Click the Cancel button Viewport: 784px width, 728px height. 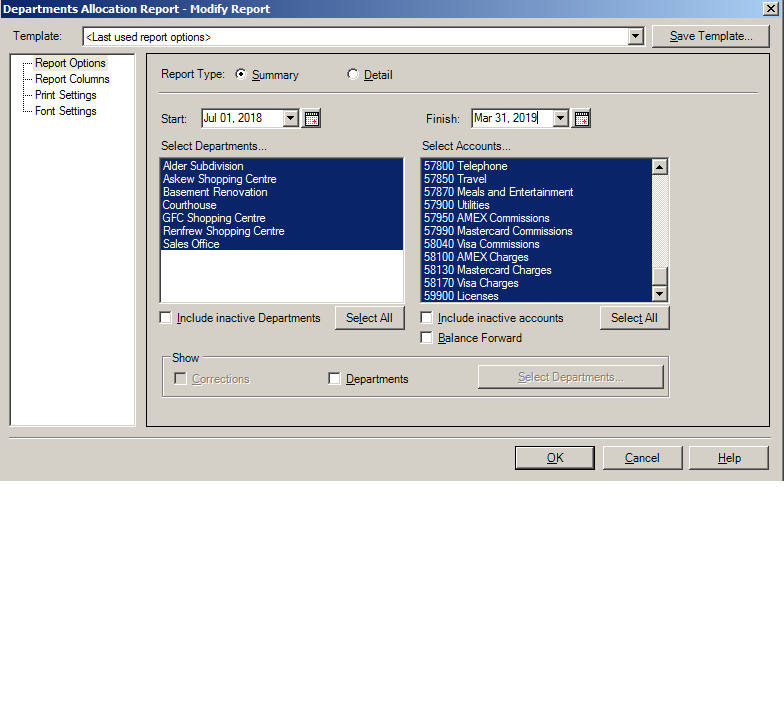[x=642, y=458]
